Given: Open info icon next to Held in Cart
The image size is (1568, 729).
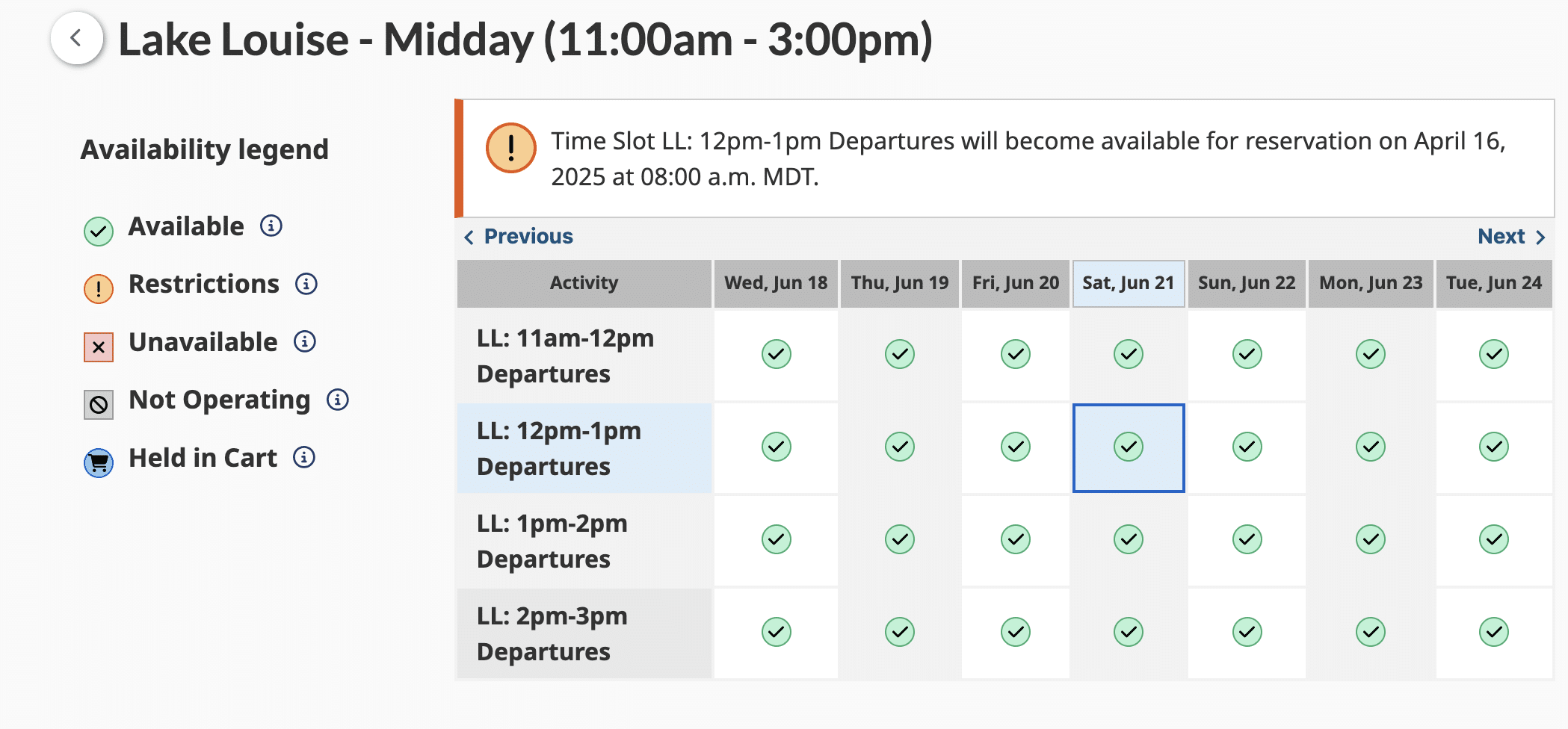Looking at the screenshot, I should click(x=304, y=457).
